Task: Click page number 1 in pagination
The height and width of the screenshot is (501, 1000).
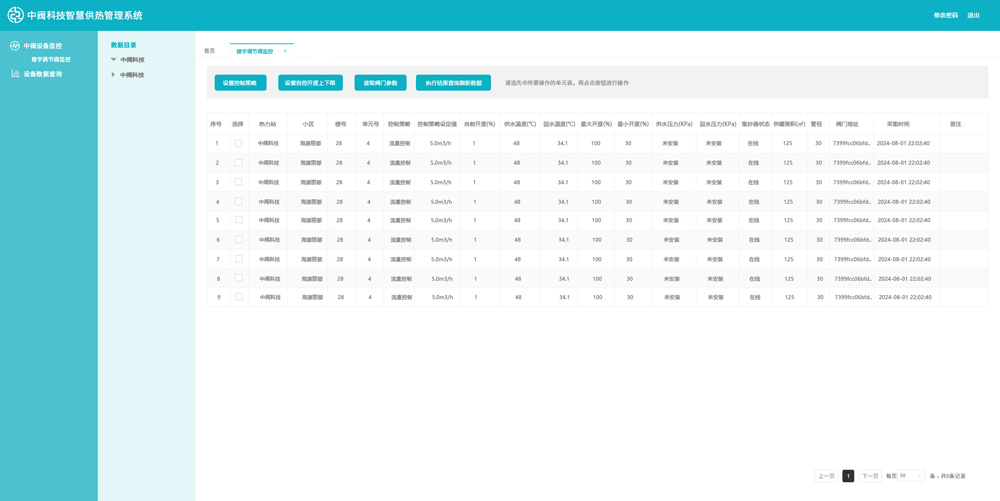Action: 848,476
